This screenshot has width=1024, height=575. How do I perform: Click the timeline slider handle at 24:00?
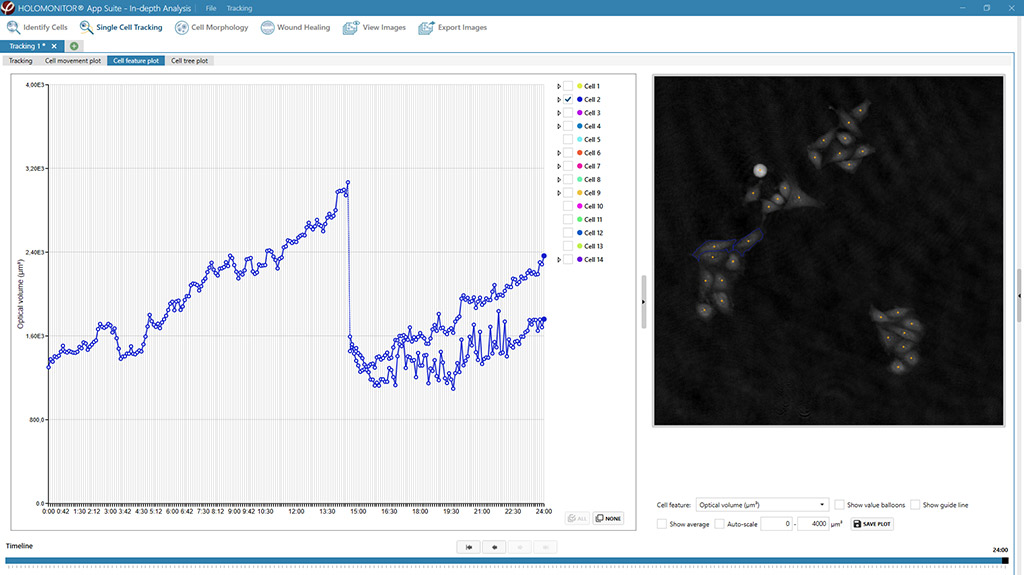[1005, 561]
